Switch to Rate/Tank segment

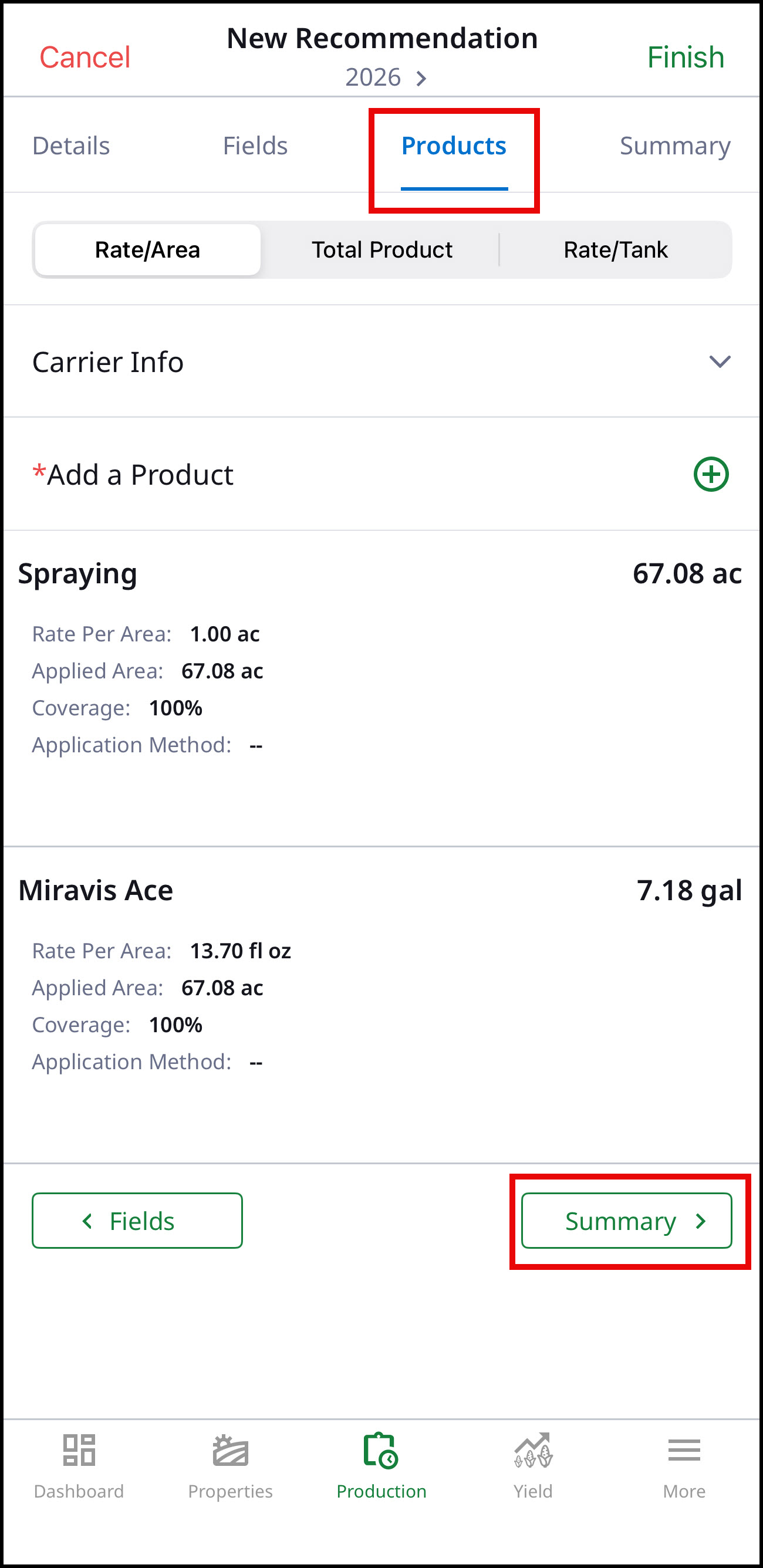(x=616, y=249)
